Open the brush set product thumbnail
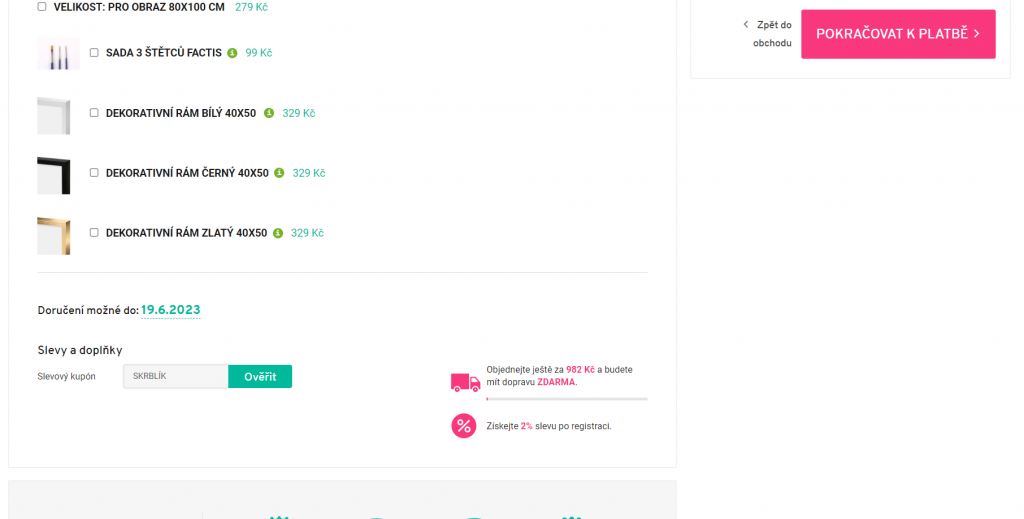The image size is (1024, 519). [58, 54]
